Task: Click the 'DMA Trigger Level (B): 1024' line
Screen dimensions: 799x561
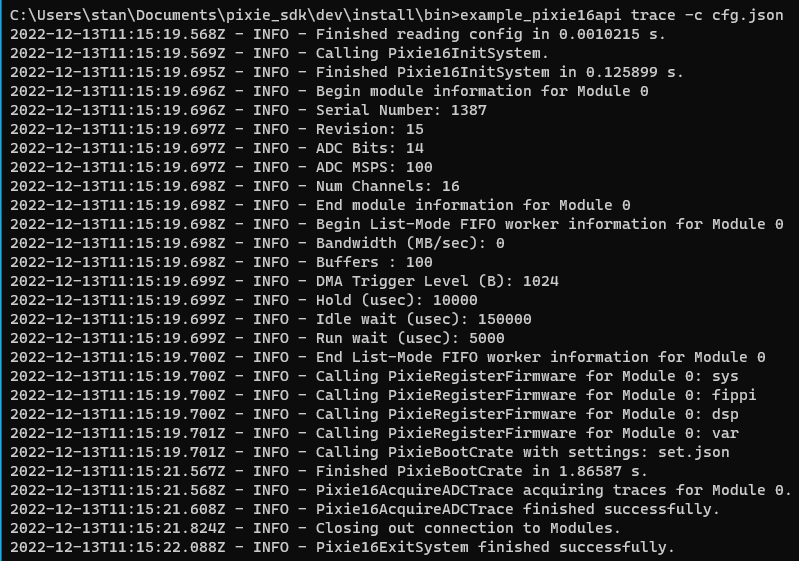Action: pyautogui.click(x=284, y=281)
